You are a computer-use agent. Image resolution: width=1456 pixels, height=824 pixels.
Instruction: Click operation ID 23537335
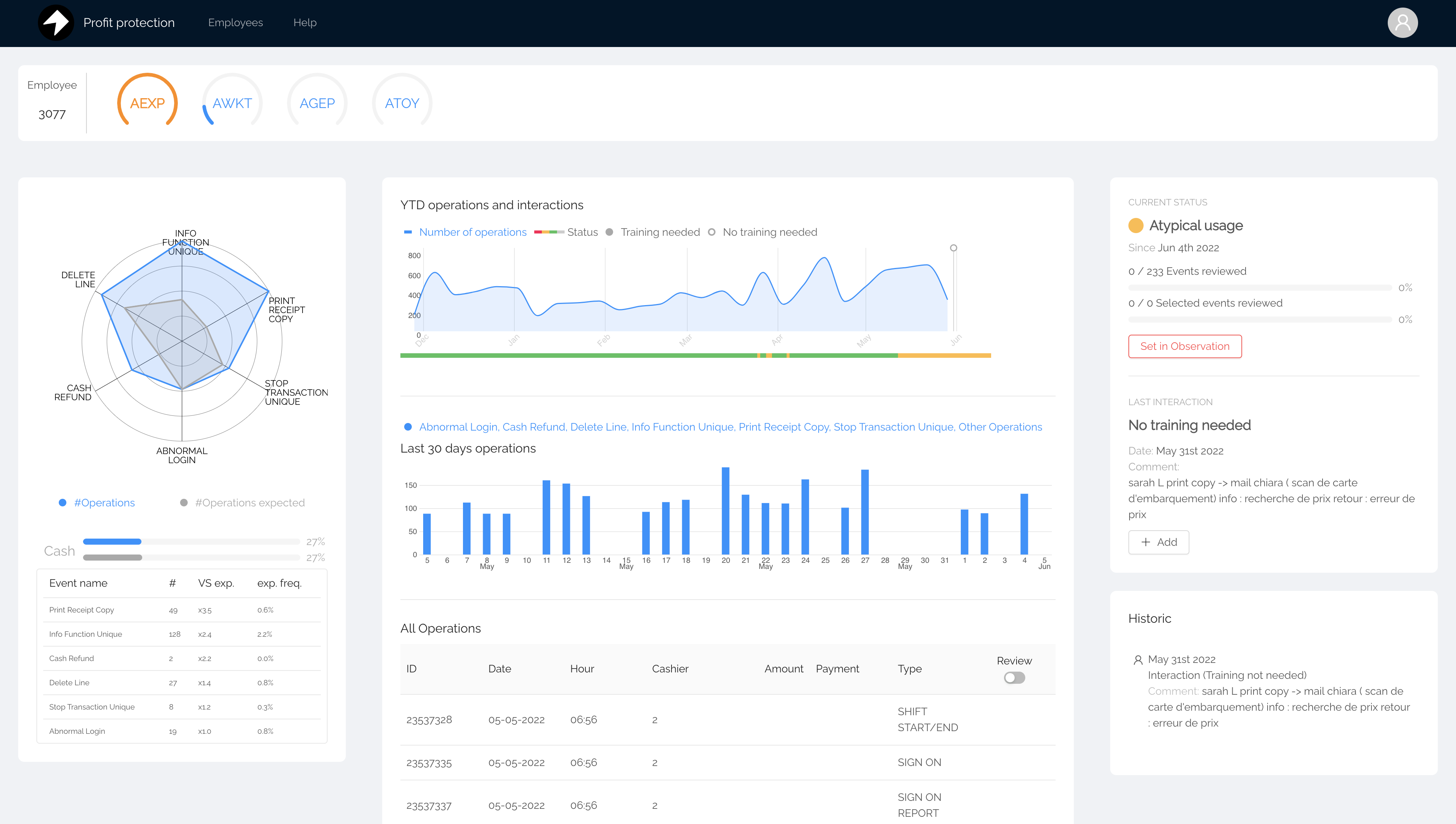429,763
